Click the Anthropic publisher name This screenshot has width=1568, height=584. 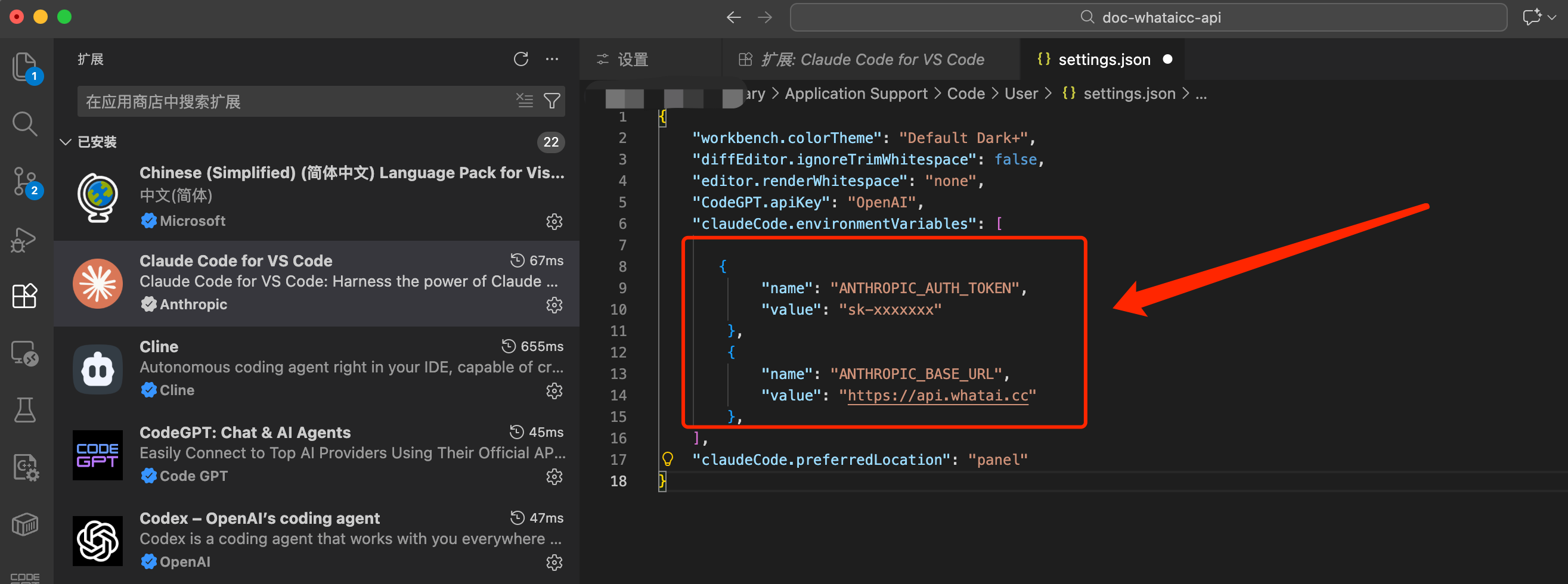click(x=194, y=304)
